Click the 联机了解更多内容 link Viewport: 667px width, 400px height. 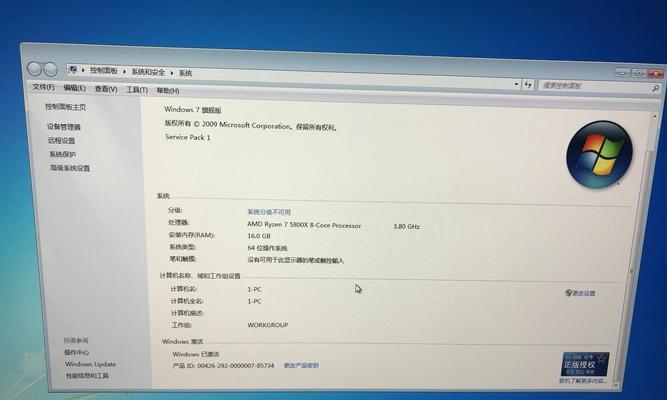coord(583,381)
